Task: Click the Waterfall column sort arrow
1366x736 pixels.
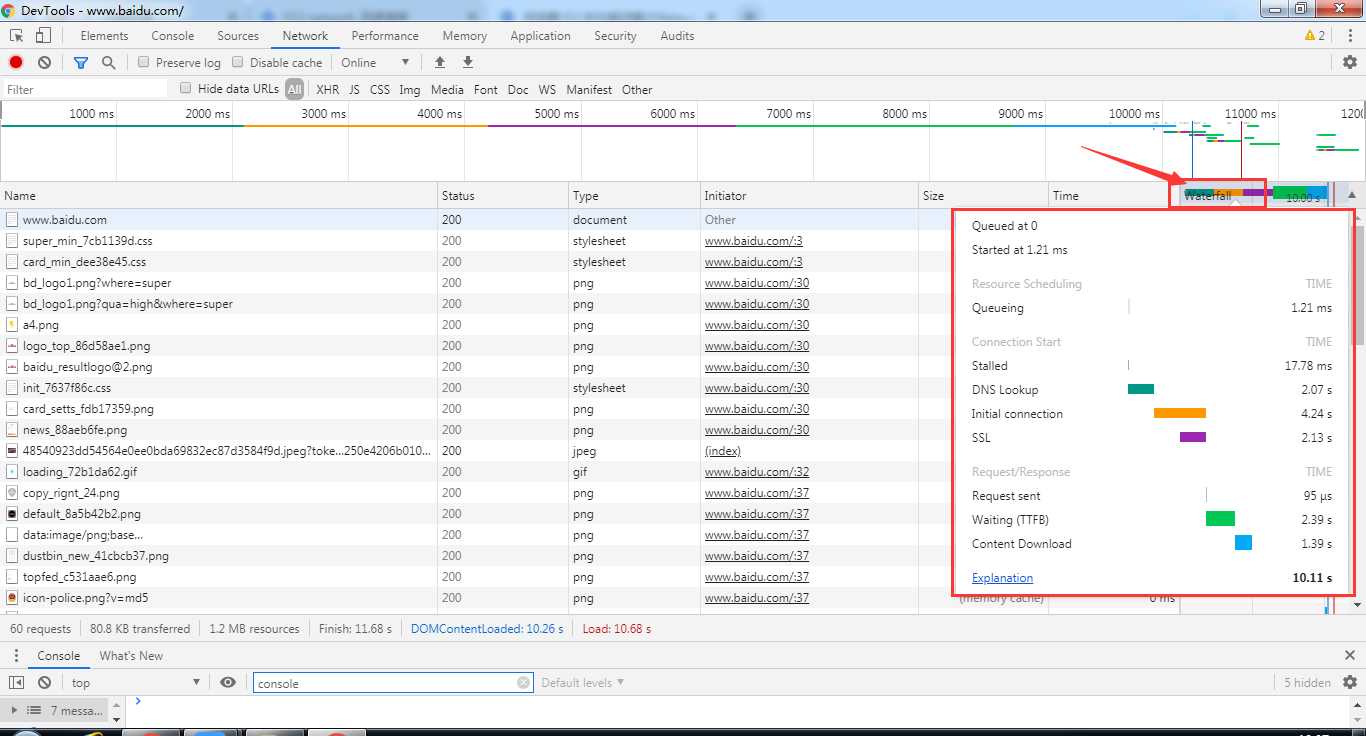Action: coord(1352,195)
